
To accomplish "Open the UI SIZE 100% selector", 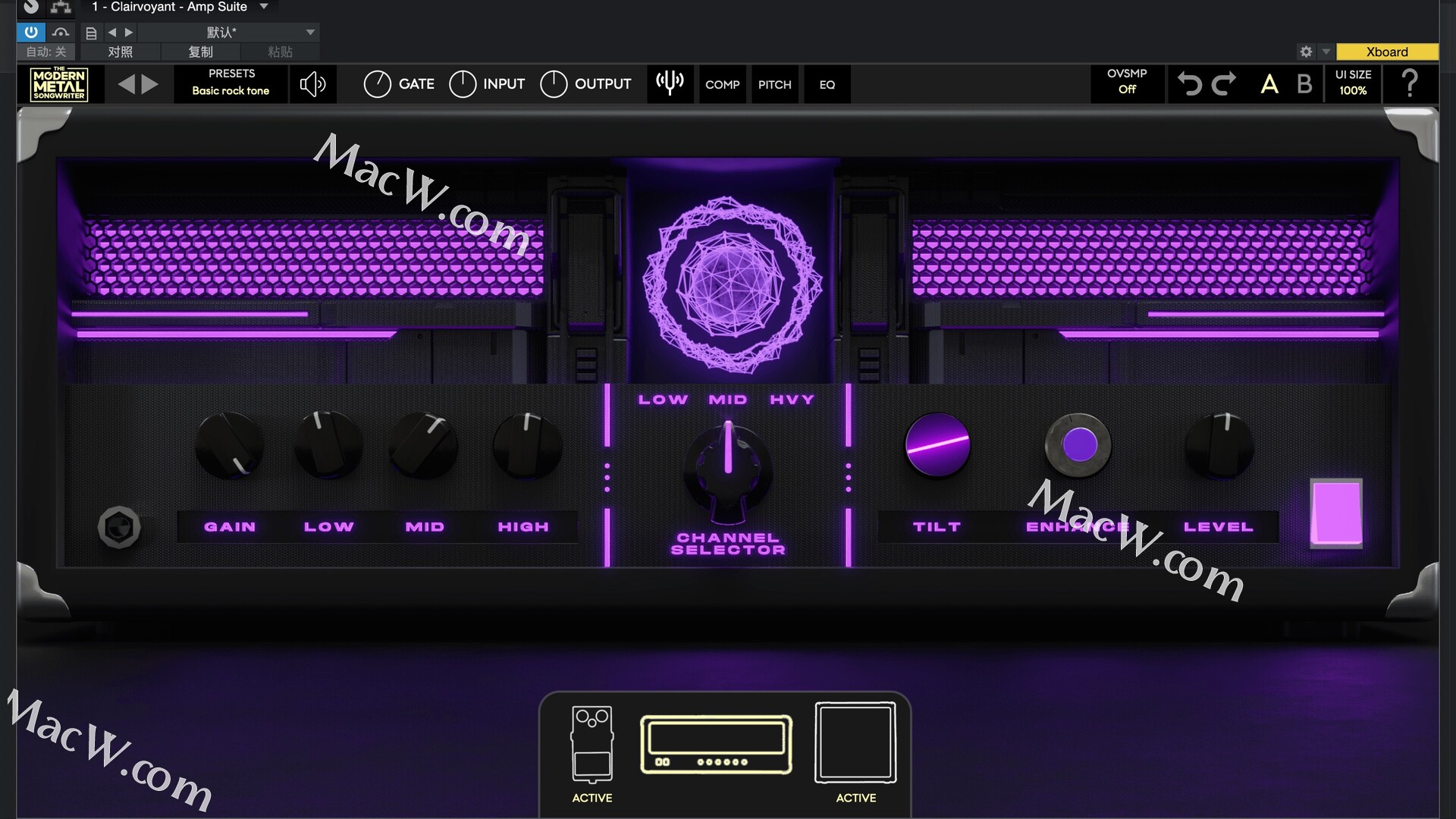I will (x=1353, y=83).
